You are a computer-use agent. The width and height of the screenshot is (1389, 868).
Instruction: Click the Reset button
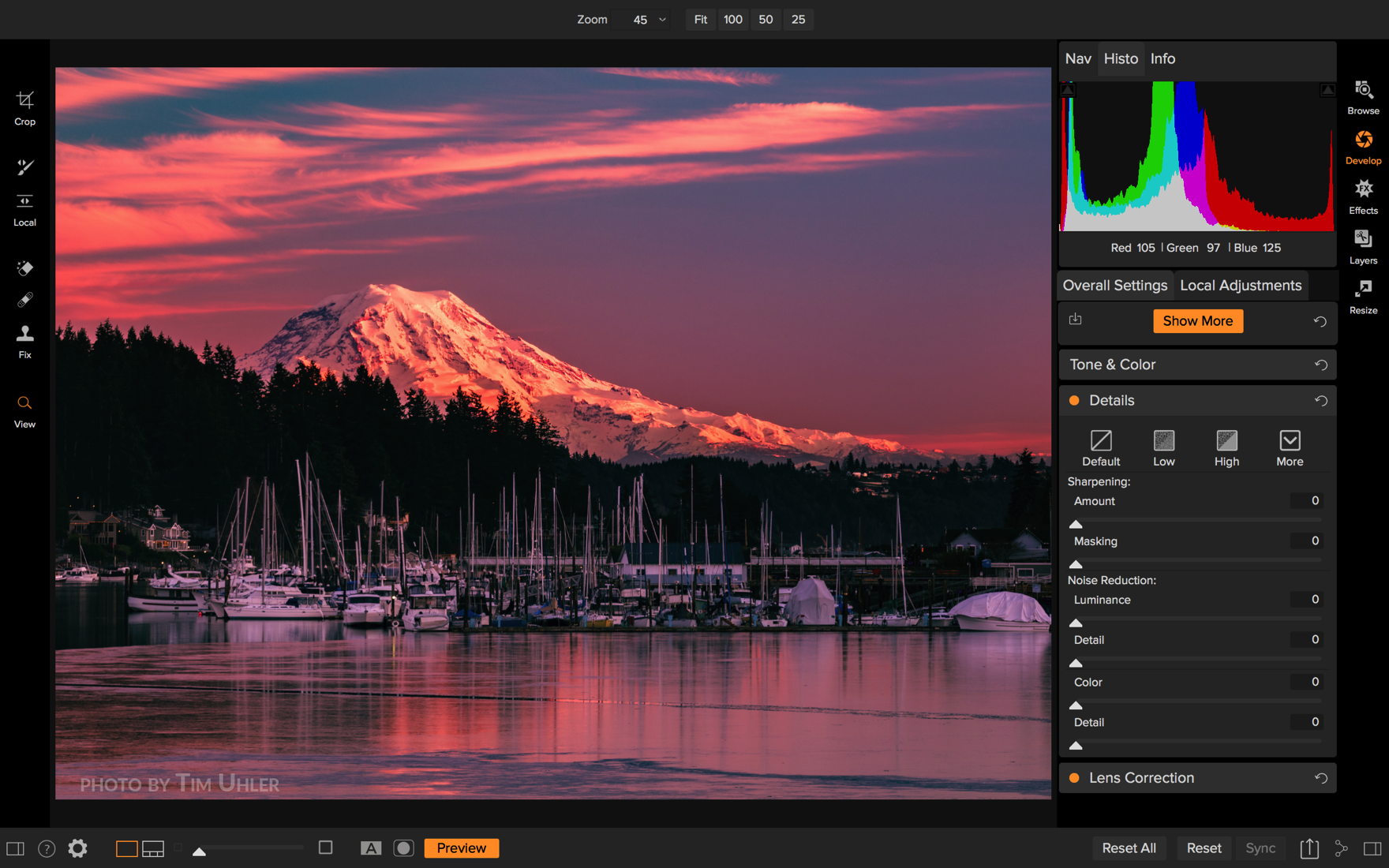(x=1204, y=848)
